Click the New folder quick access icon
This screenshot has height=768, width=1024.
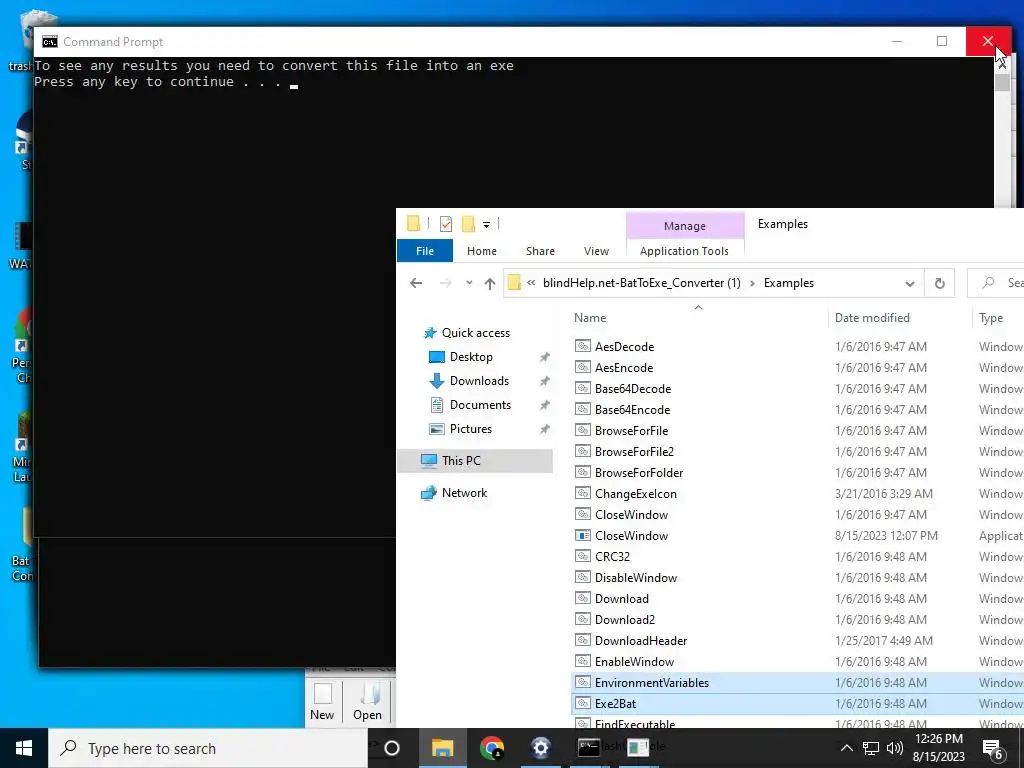(x=468, y=224)
